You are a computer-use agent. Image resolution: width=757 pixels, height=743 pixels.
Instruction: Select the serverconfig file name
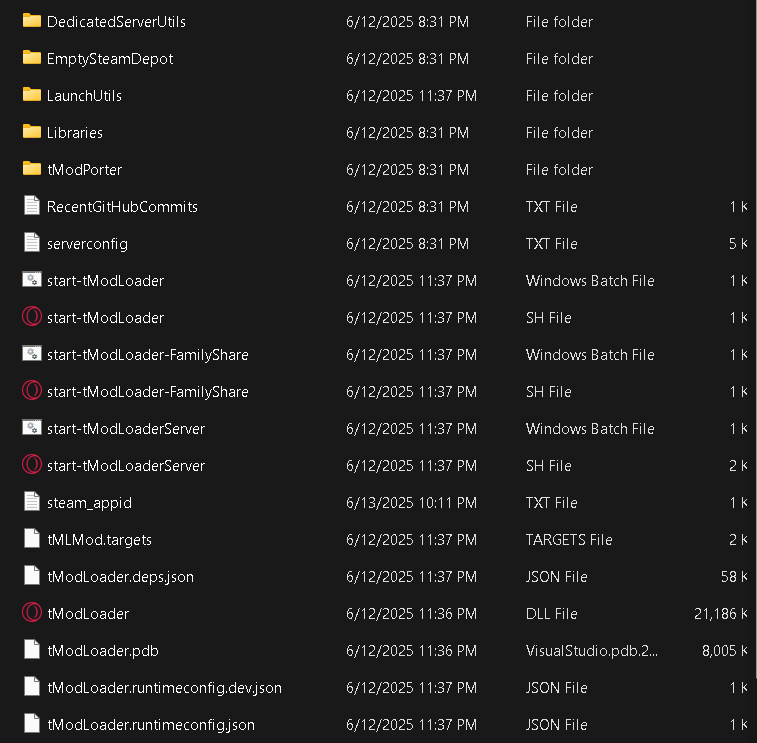click(87, 244)
